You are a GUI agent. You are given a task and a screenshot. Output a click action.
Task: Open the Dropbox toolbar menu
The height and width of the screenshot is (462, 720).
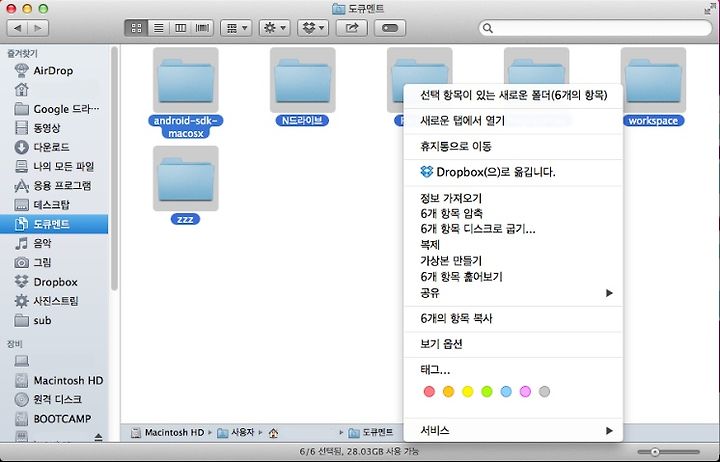313,28
